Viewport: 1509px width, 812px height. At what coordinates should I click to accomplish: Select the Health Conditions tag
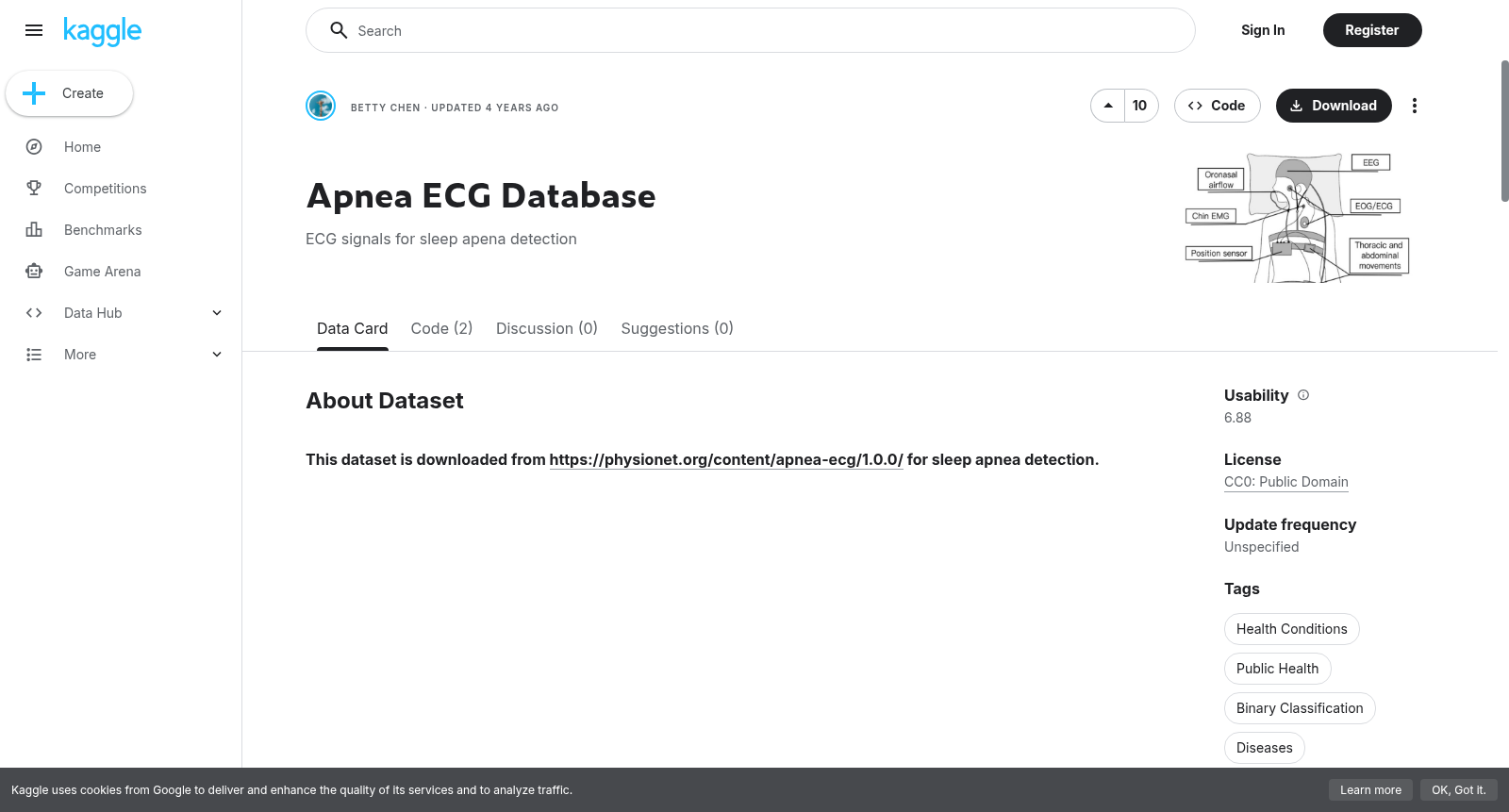point(1292,629)
